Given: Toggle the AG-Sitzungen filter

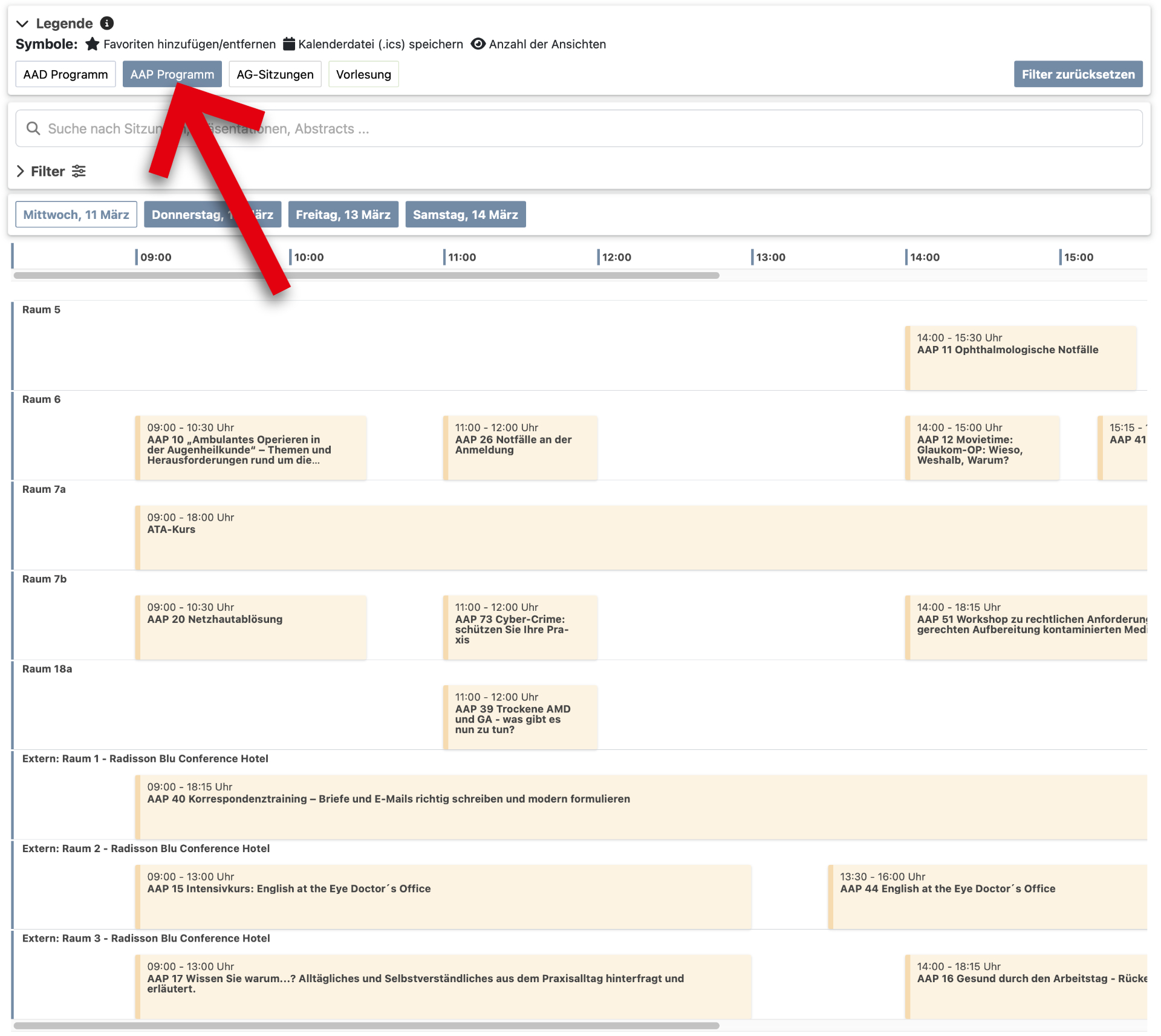Looking at the screenshot, I should point(275,74).
